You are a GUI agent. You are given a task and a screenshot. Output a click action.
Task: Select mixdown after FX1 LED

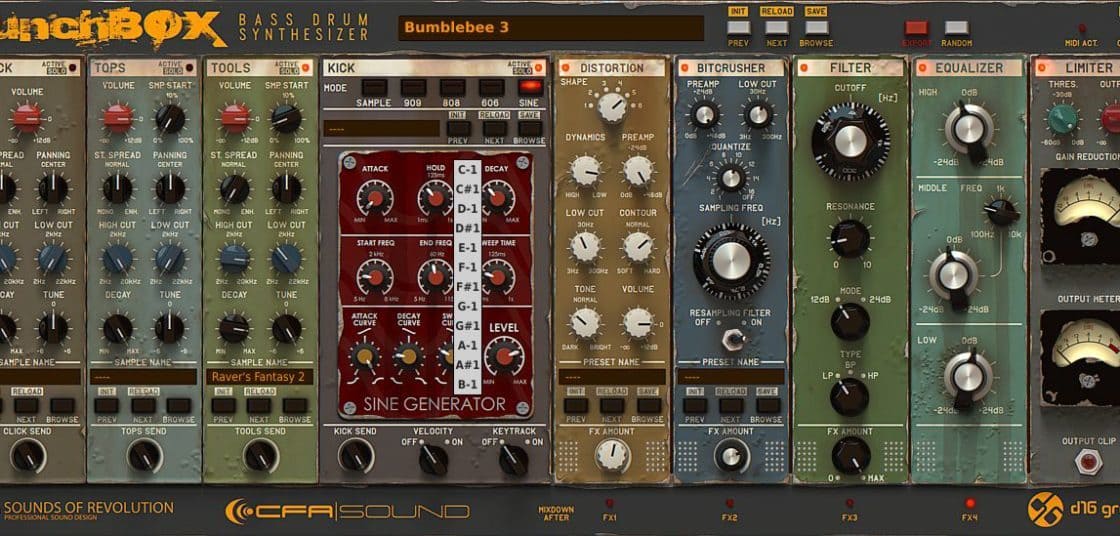[x=609, y=503]
